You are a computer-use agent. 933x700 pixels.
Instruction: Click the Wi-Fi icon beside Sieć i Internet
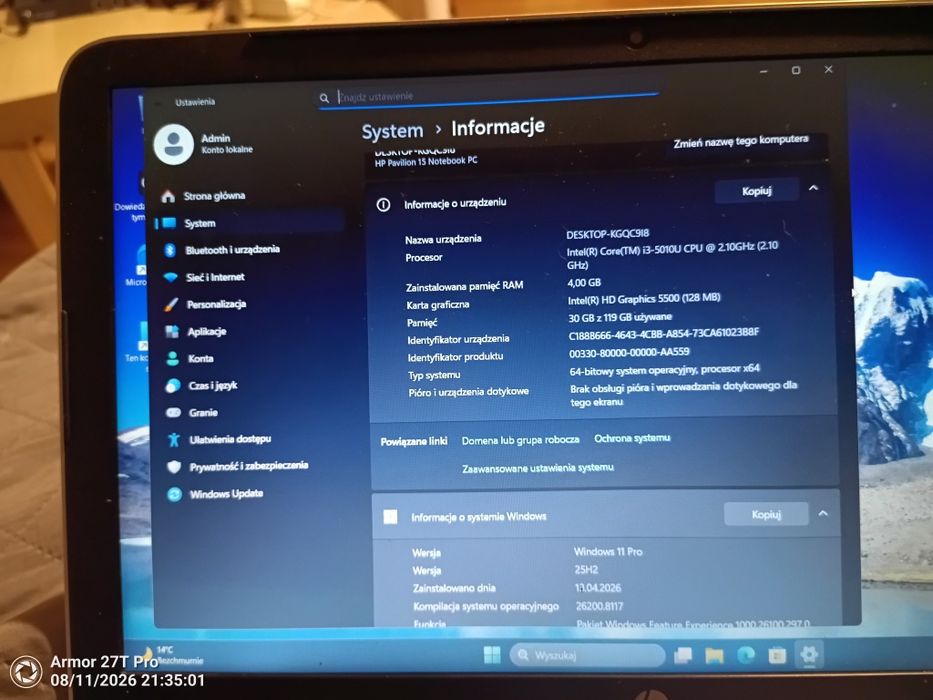click(x=171, y=277)
